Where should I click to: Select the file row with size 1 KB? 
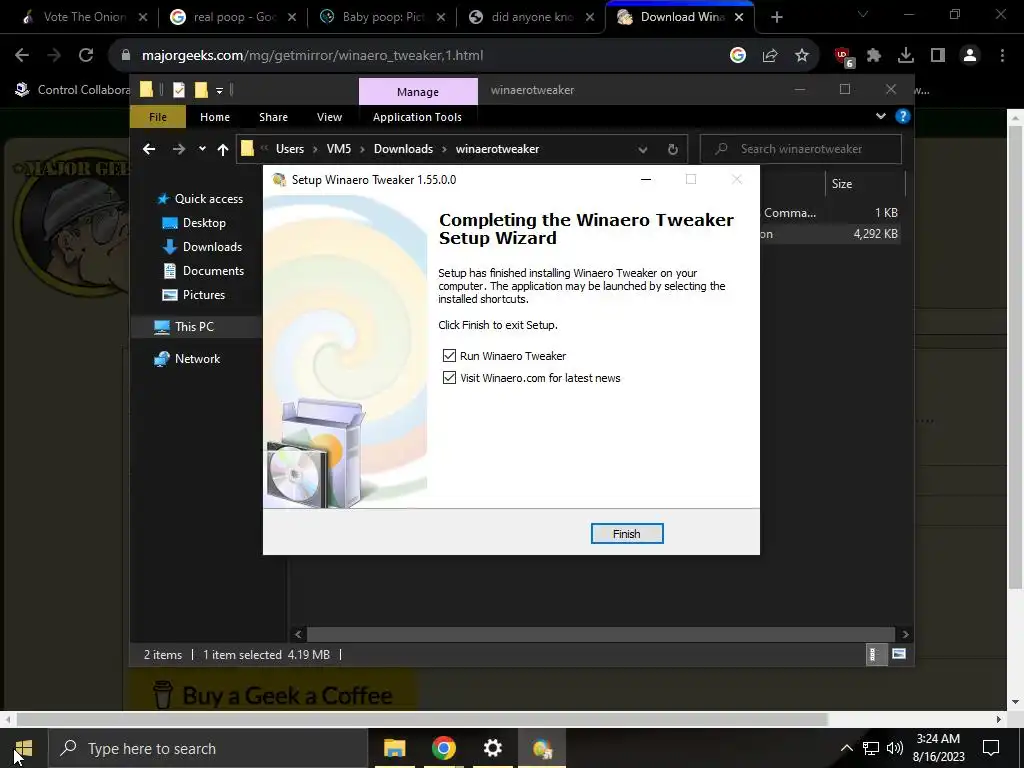tap(831, 213)
